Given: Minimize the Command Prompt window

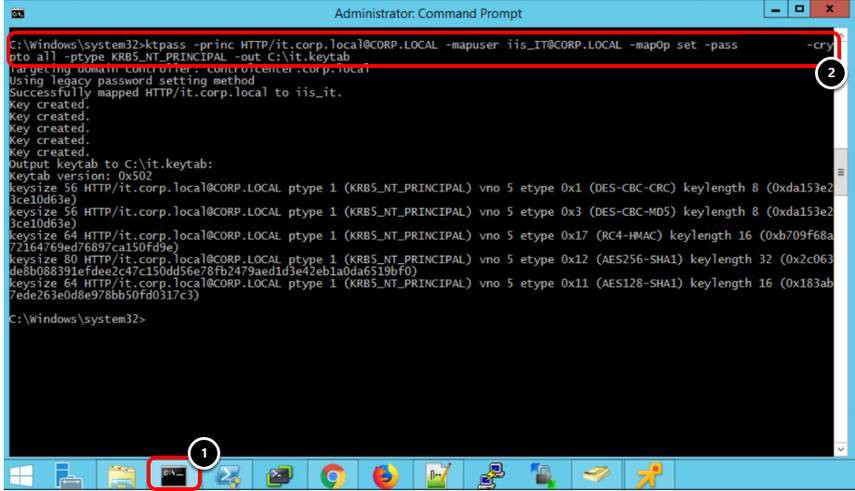Looking at the screenshot, I should pyautogui.click(x=776, y=9).
